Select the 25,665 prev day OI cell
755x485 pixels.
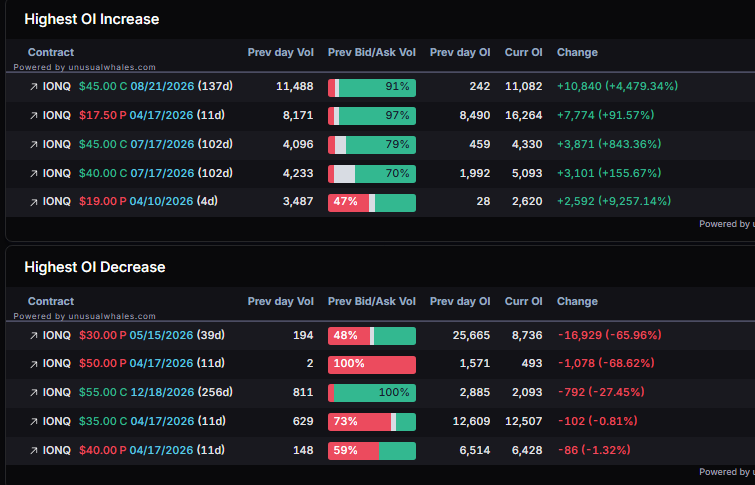coord(471,335)
